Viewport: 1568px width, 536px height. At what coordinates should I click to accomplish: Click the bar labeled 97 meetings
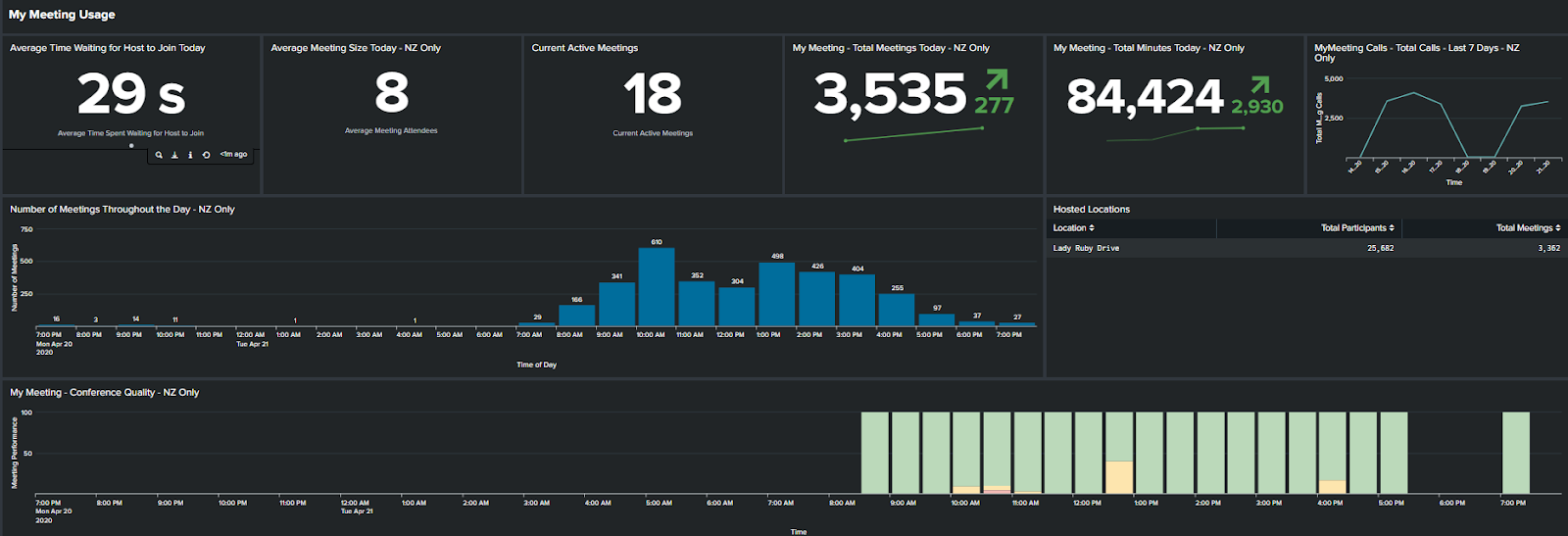[x=937, y=319]
